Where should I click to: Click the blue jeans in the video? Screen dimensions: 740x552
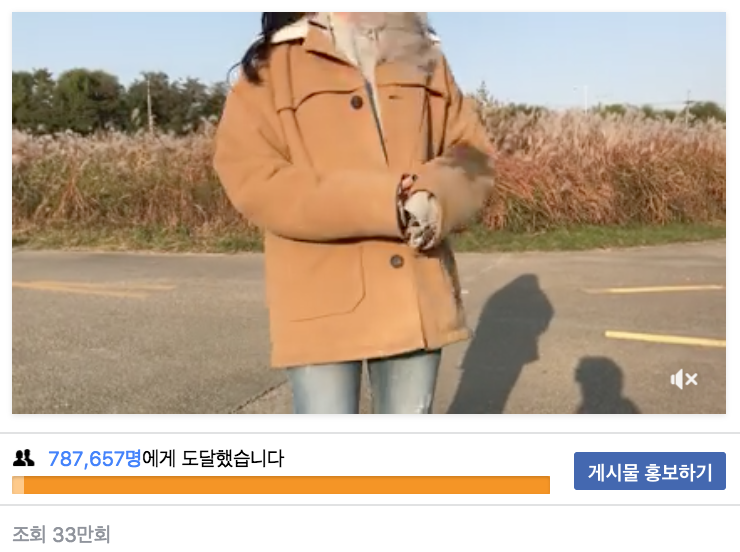pyautogui.click(x=363, y=383)
